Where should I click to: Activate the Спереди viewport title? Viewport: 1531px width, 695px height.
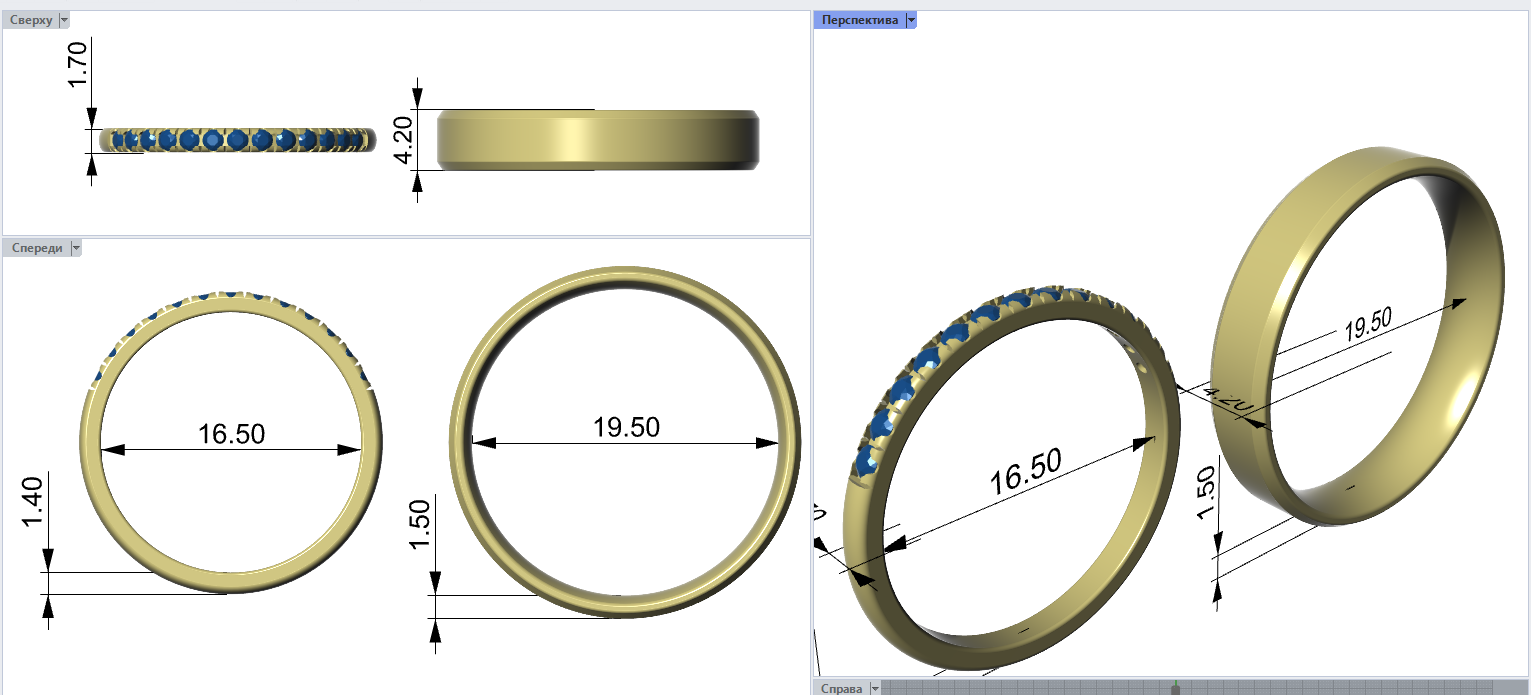click(36, 248)
